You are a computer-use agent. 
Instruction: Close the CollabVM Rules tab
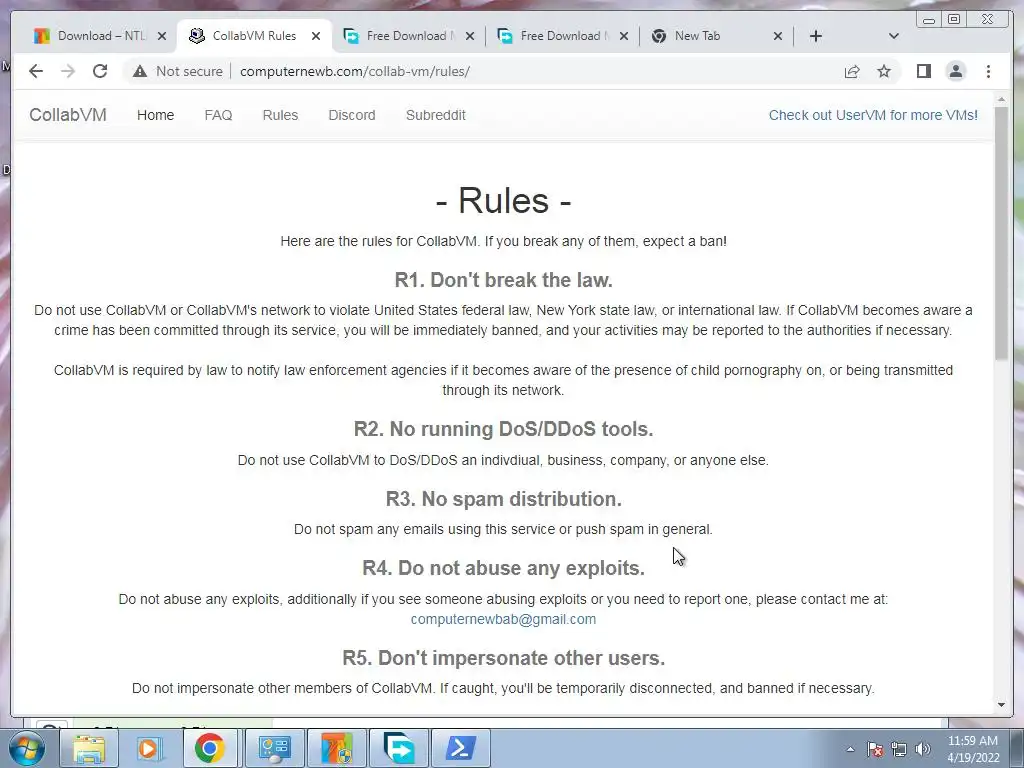coord(316,36)
